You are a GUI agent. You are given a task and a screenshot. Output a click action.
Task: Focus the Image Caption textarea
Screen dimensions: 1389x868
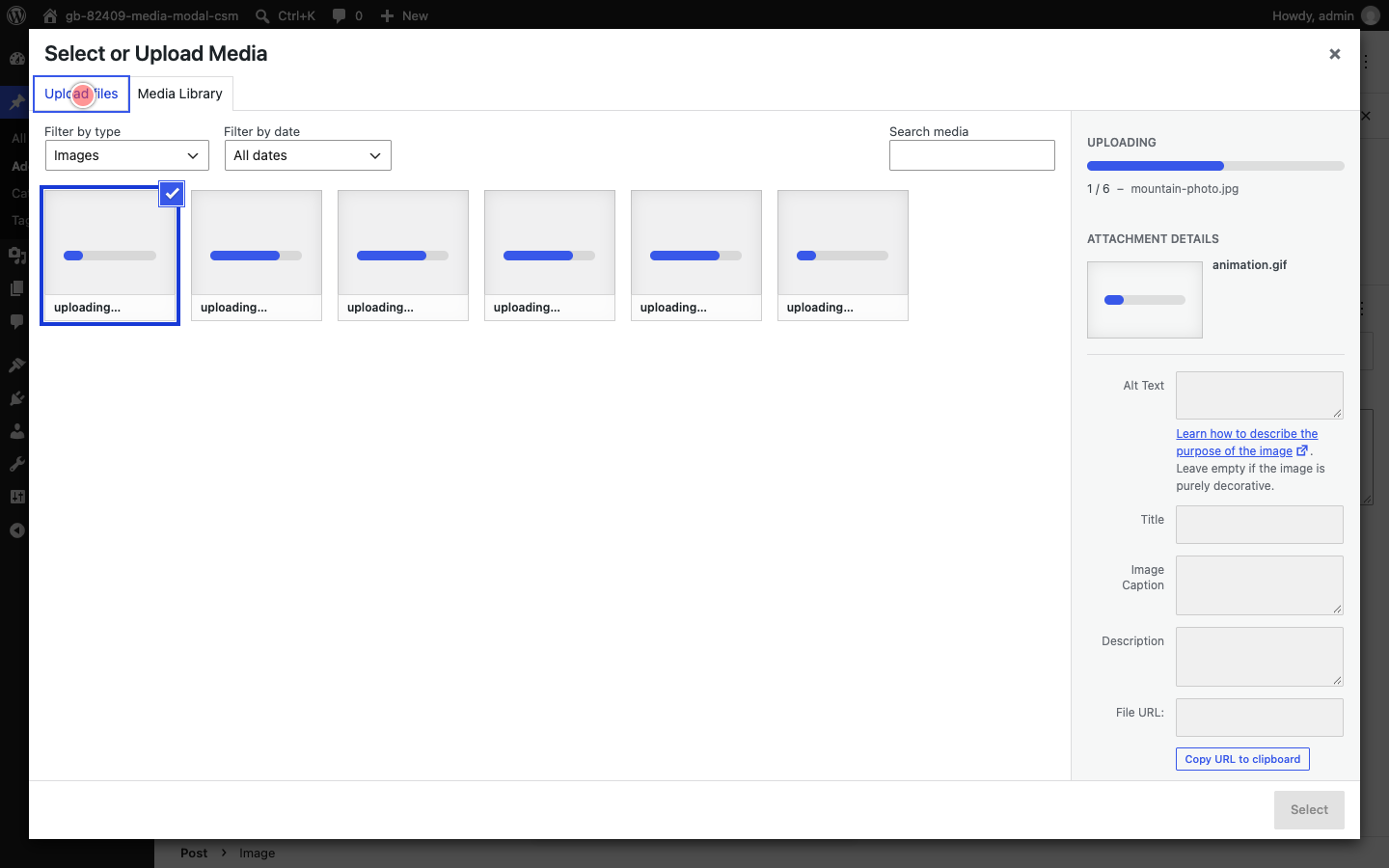pyautogui.click(x=1260, y=585)
